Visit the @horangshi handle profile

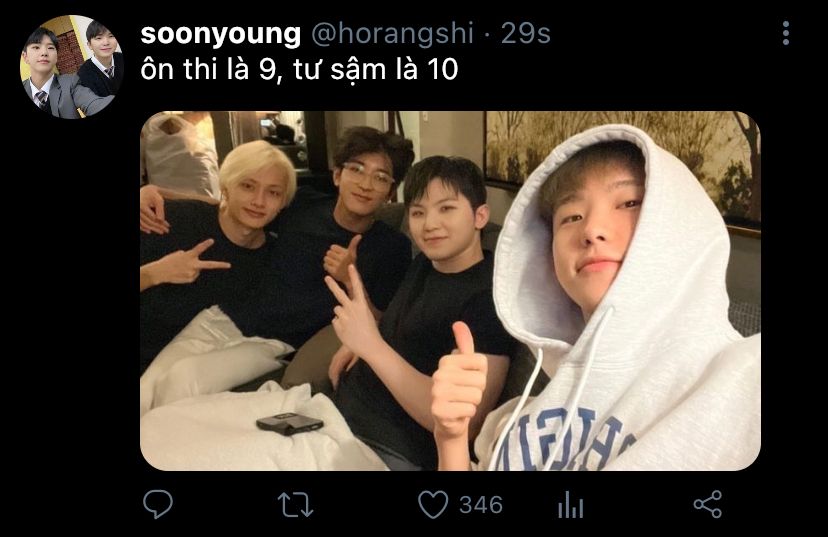click(x=392, y=34)
